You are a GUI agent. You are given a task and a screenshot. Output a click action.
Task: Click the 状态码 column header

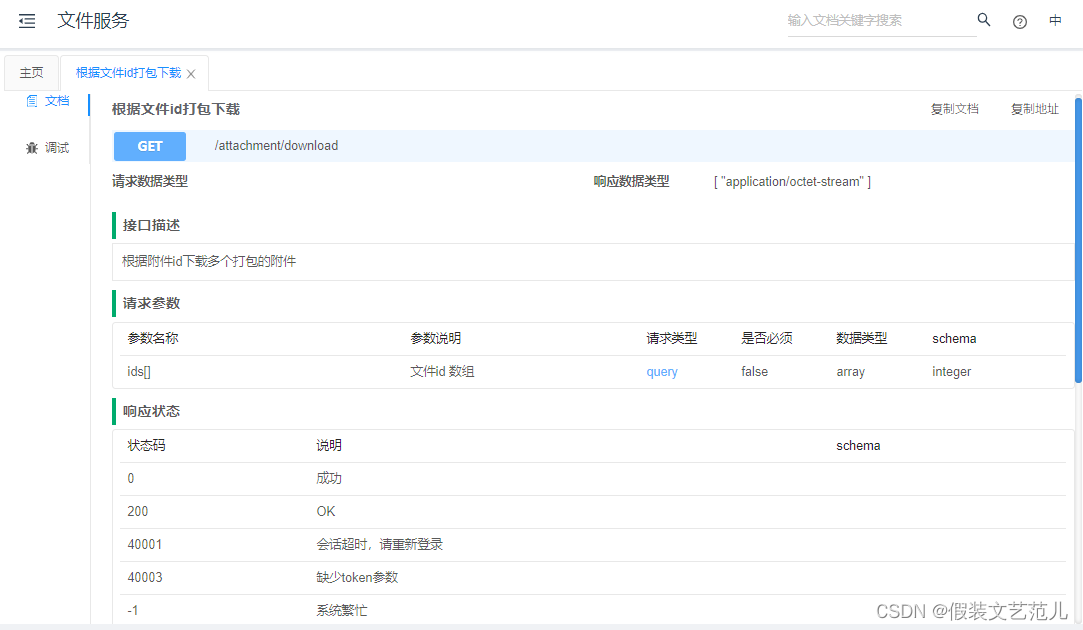point(146,446)
